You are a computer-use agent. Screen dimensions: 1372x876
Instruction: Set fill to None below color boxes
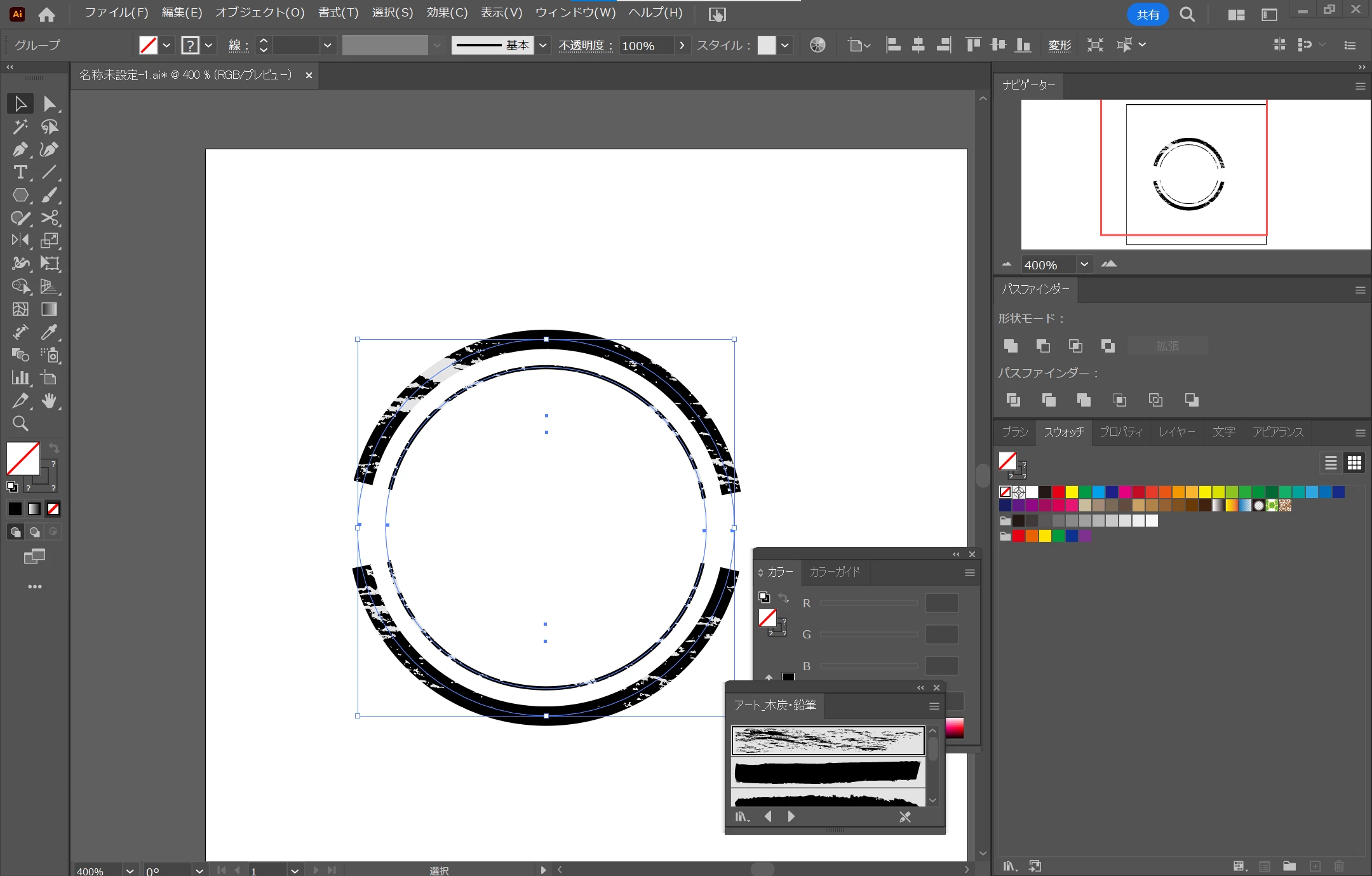point(53,509)
